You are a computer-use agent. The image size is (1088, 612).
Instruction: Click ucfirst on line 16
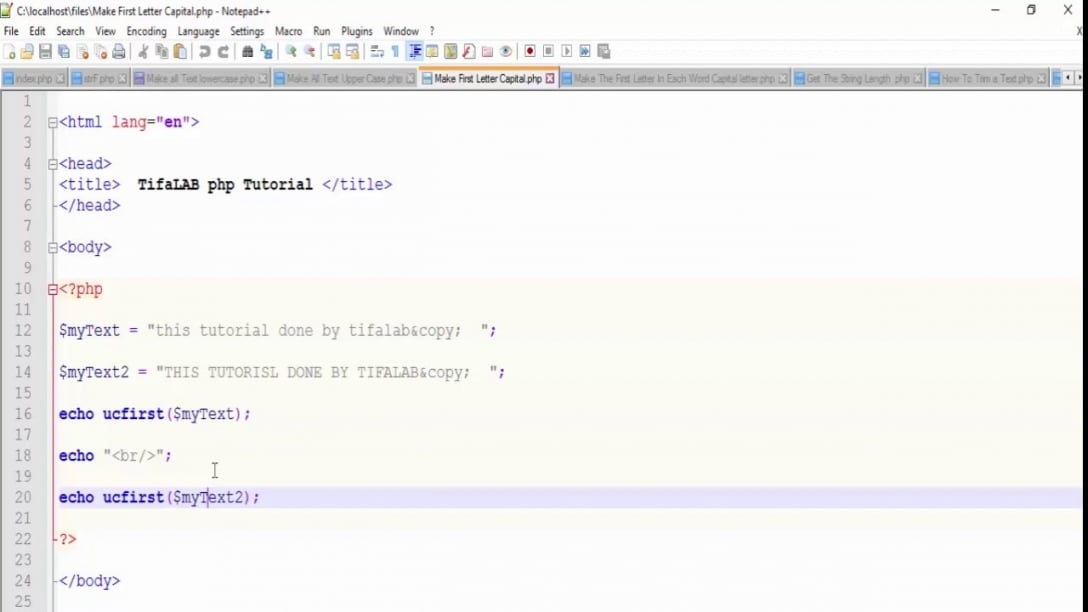coord(133,414)
